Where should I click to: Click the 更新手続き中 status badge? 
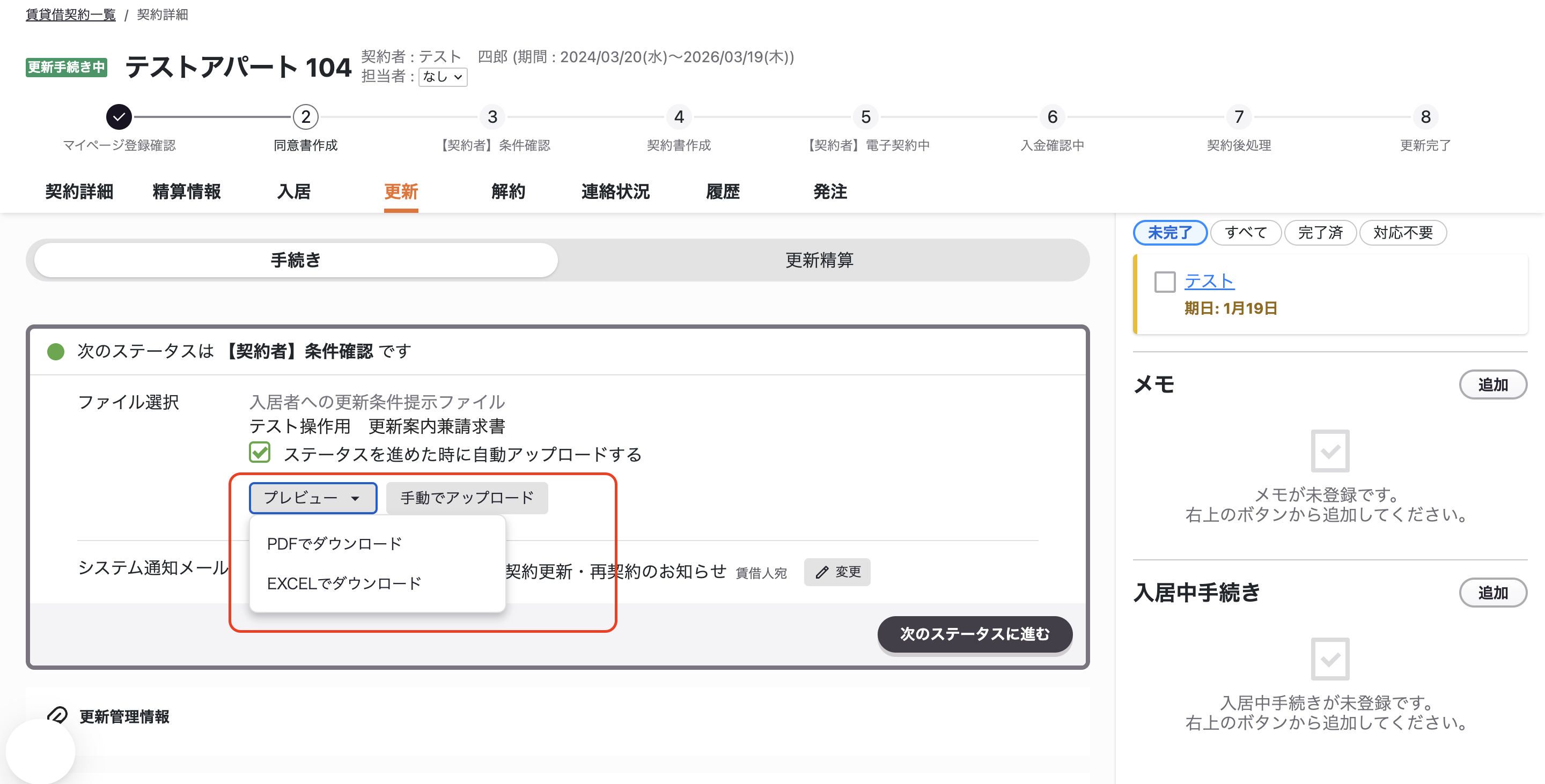[67, 67]
